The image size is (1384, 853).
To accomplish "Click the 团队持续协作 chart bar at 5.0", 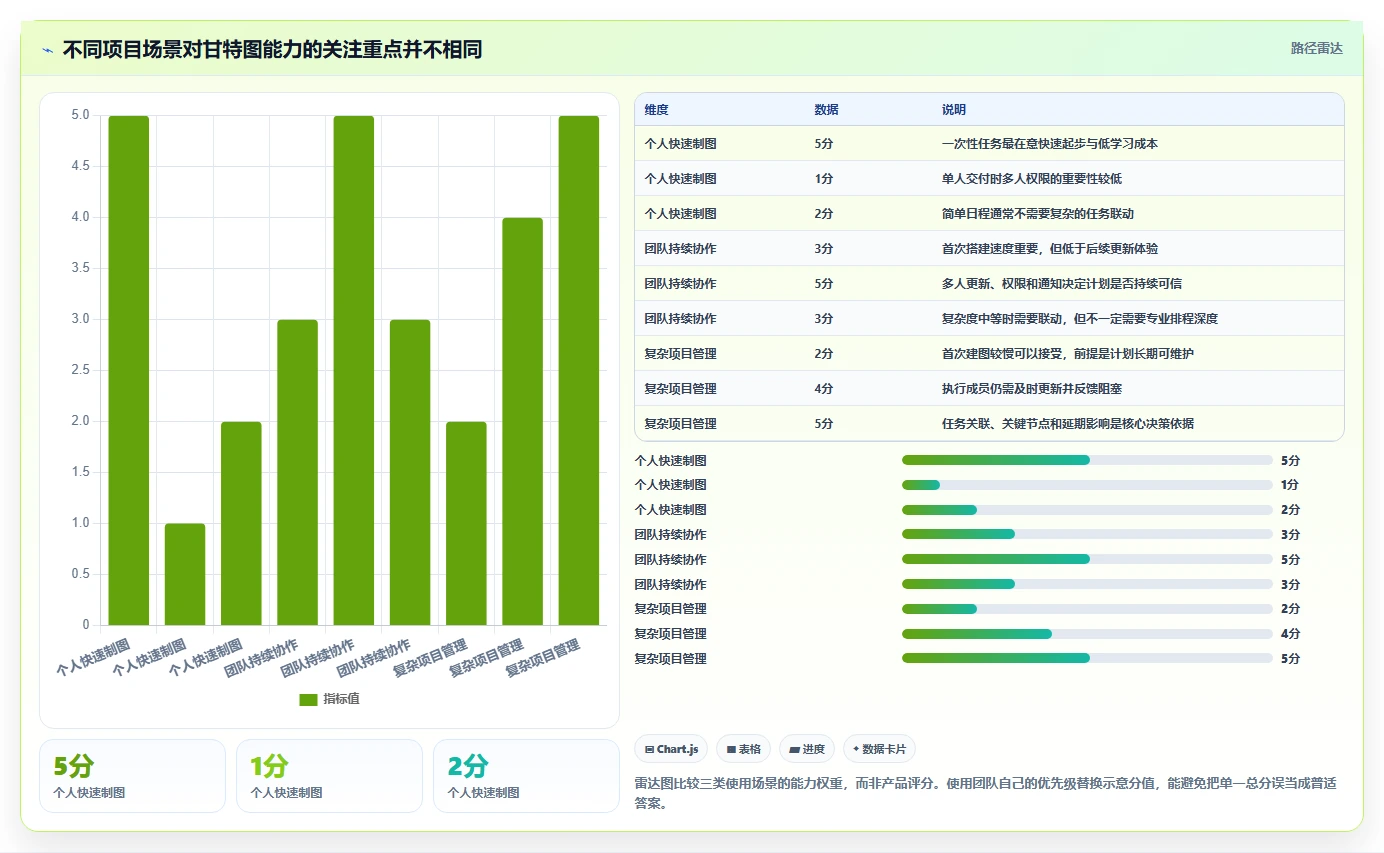I will click(354, 371).
